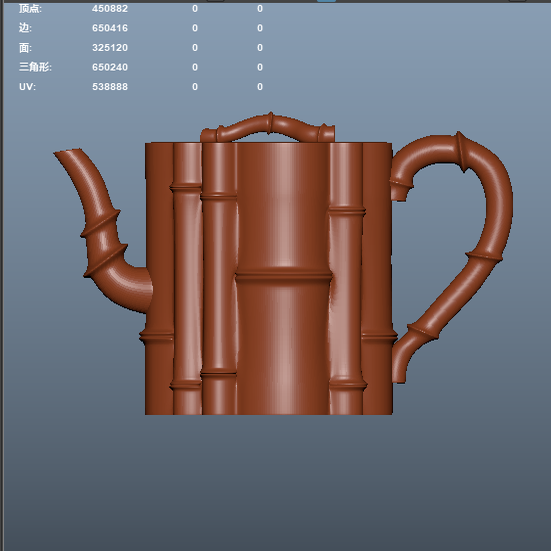The height and width of the screenshot is (551, 551).
Task: Click the 三角形 triangle count label
Action: pyautogui.click(x=35, y=67)
